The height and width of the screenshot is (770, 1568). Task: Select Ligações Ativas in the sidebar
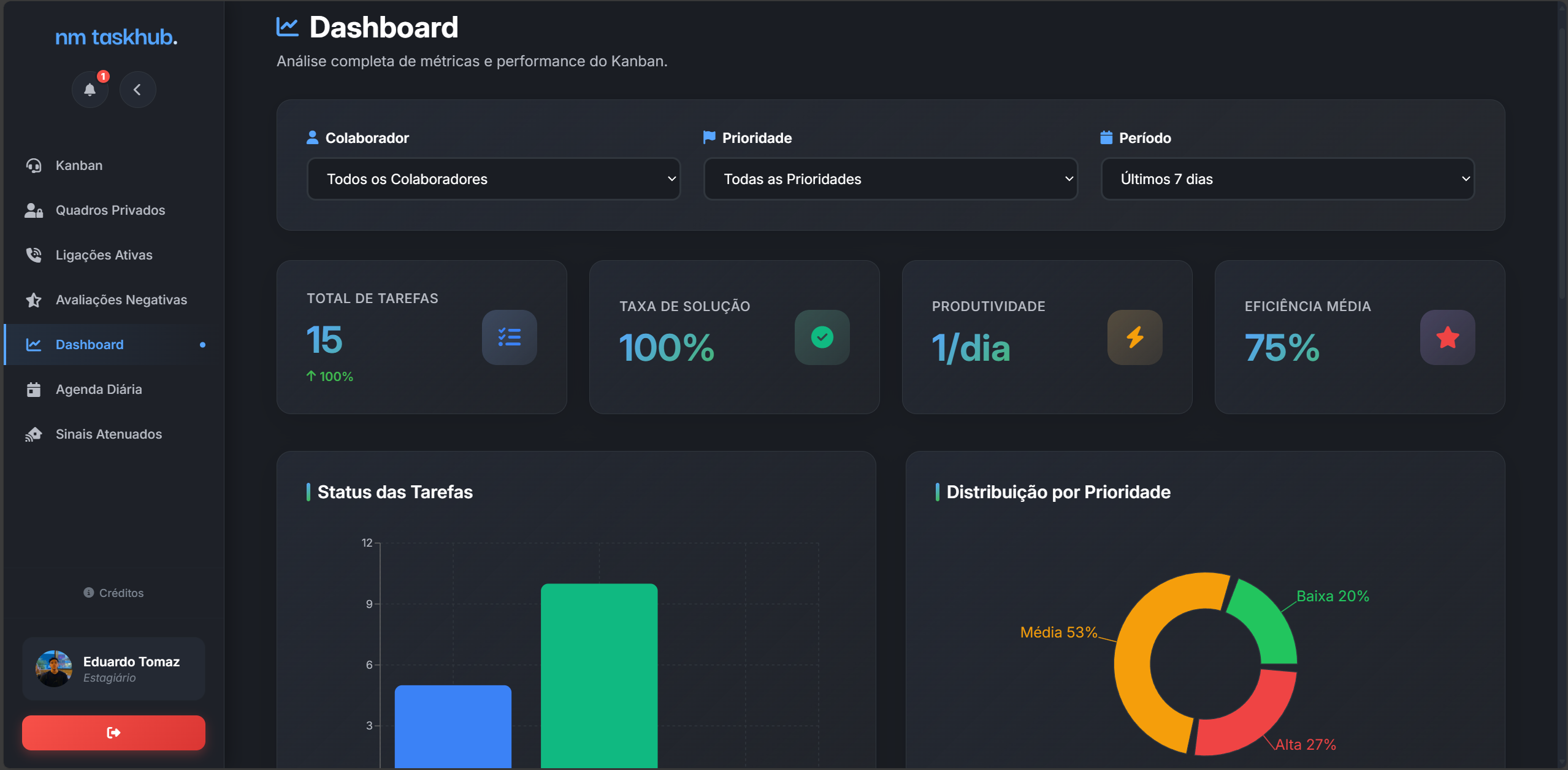(x=104, y=255)
